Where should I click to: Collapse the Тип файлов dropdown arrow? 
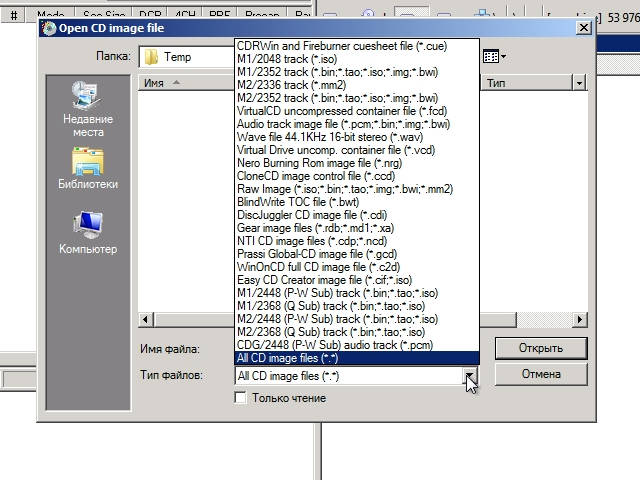point(471,375)
